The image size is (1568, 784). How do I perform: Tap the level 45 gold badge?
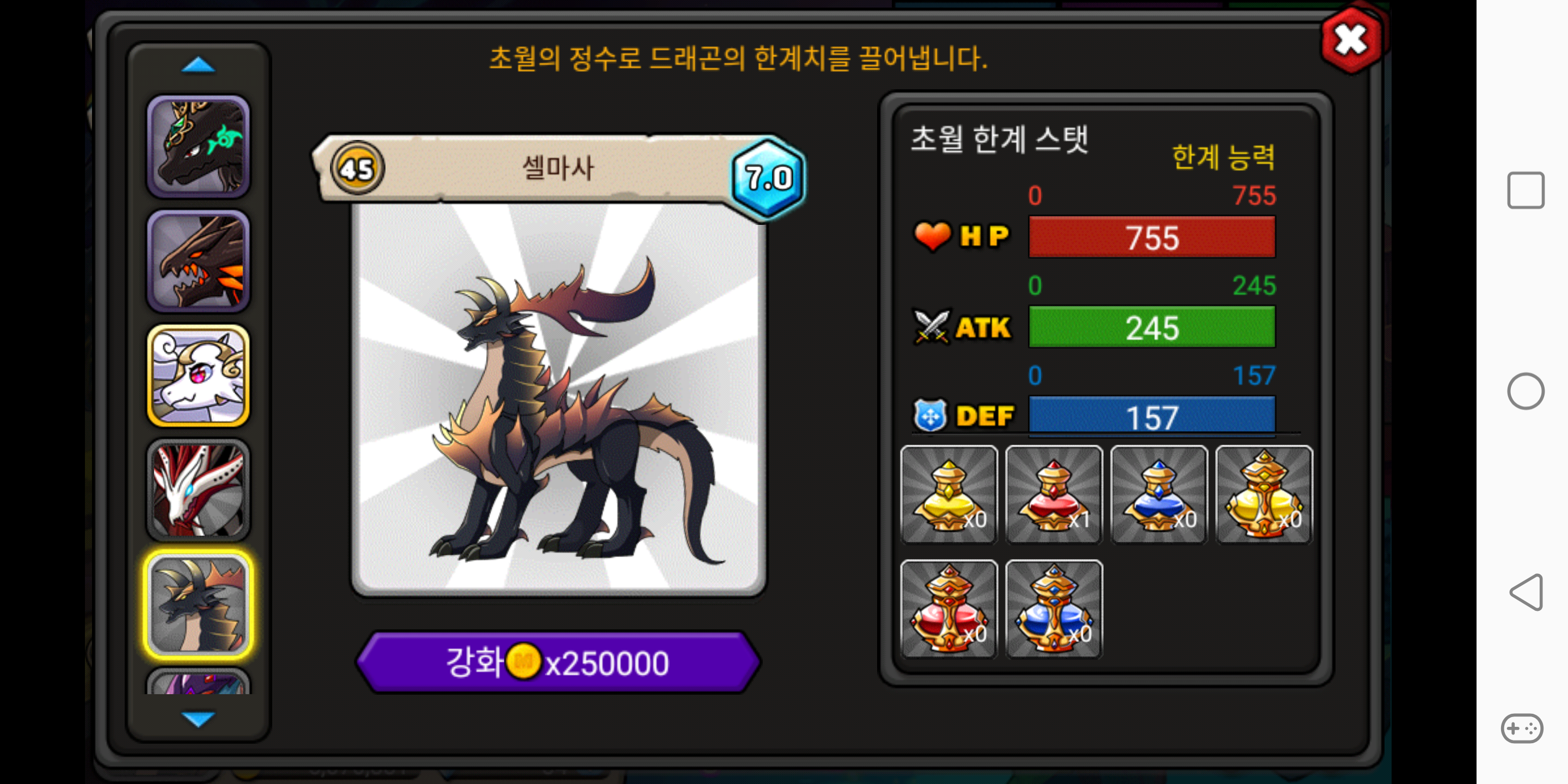pos(357,169)
